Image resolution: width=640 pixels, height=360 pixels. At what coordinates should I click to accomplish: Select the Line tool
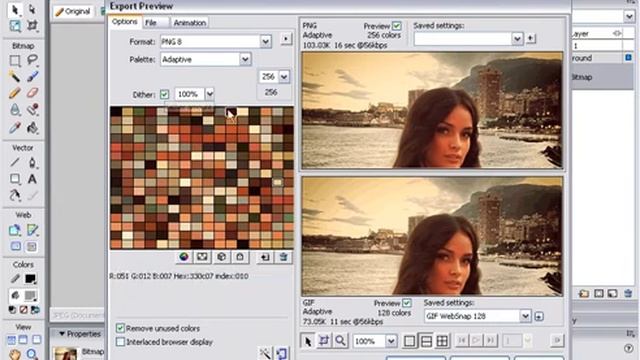[15, 162]
